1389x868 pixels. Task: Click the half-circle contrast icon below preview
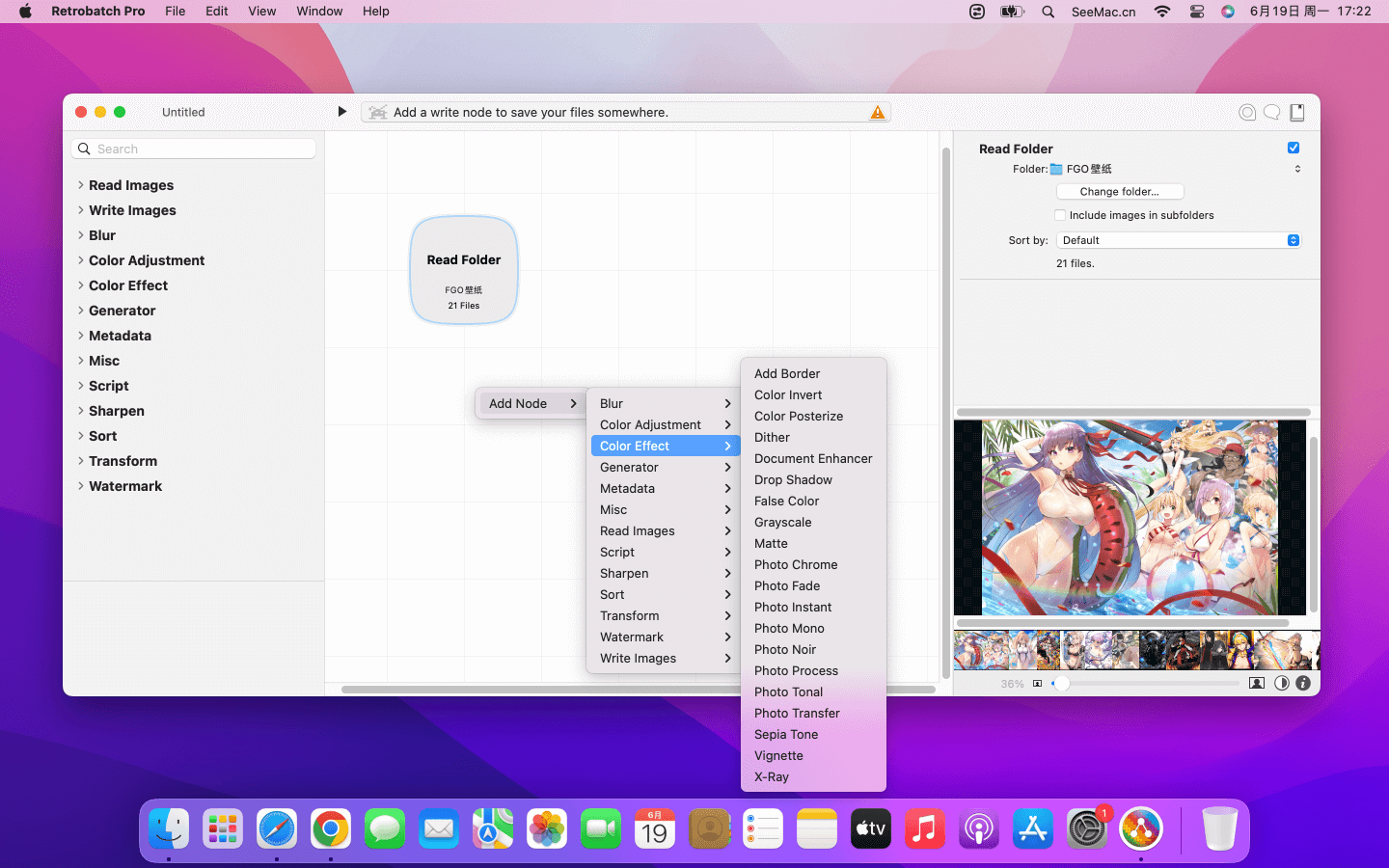pos(1281,683)
